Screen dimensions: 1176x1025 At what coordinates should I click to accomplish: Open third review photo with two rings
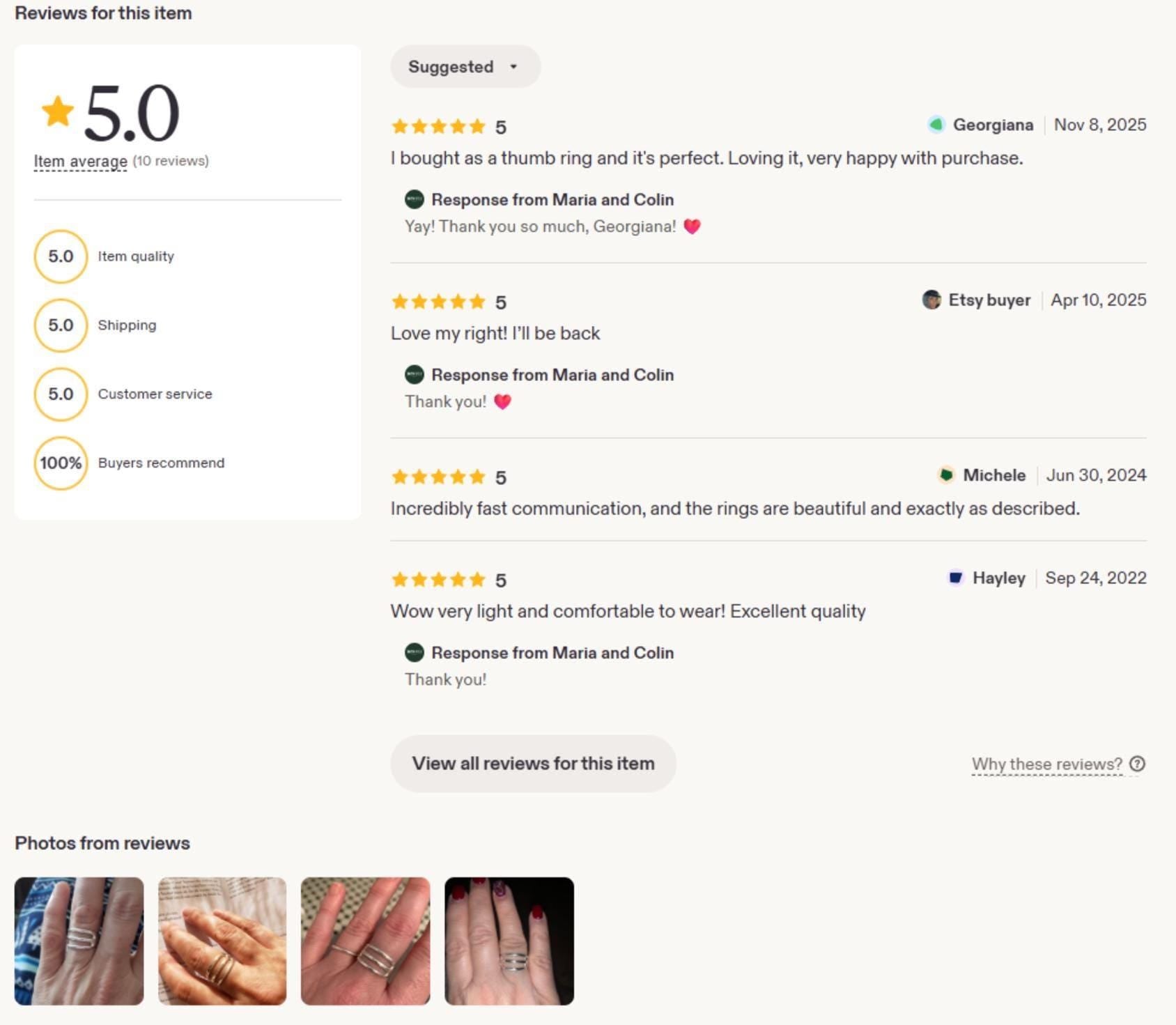point(366,941)
